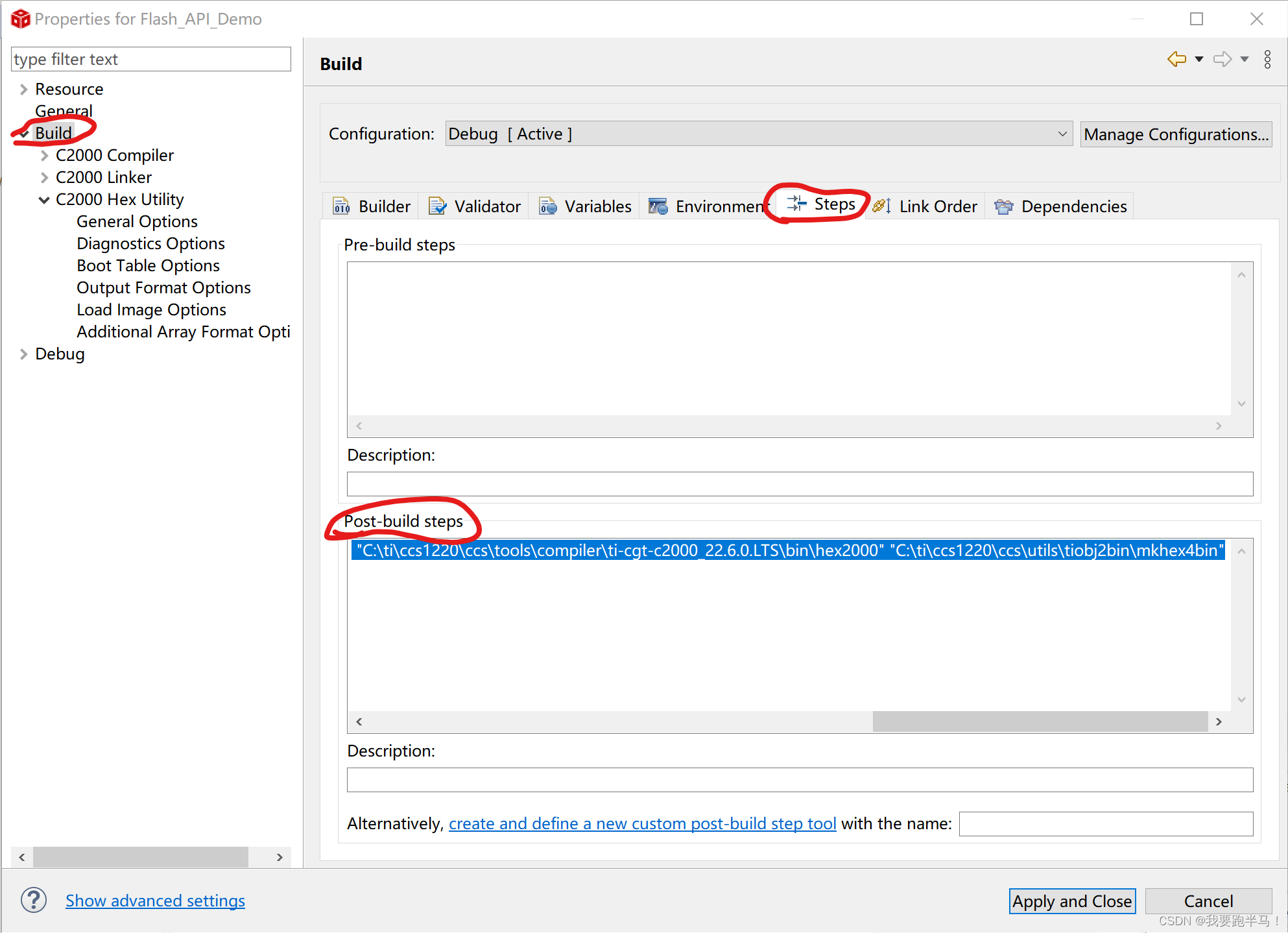Image resolution: width=1288 pixels, height=933 pixels.
Task: Click the Variables tab icon
Action: tap(548, 206)
